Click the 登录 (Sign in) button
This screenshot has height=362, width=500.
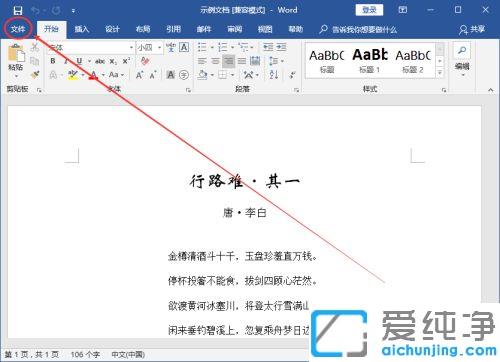(x=369, y=10)
